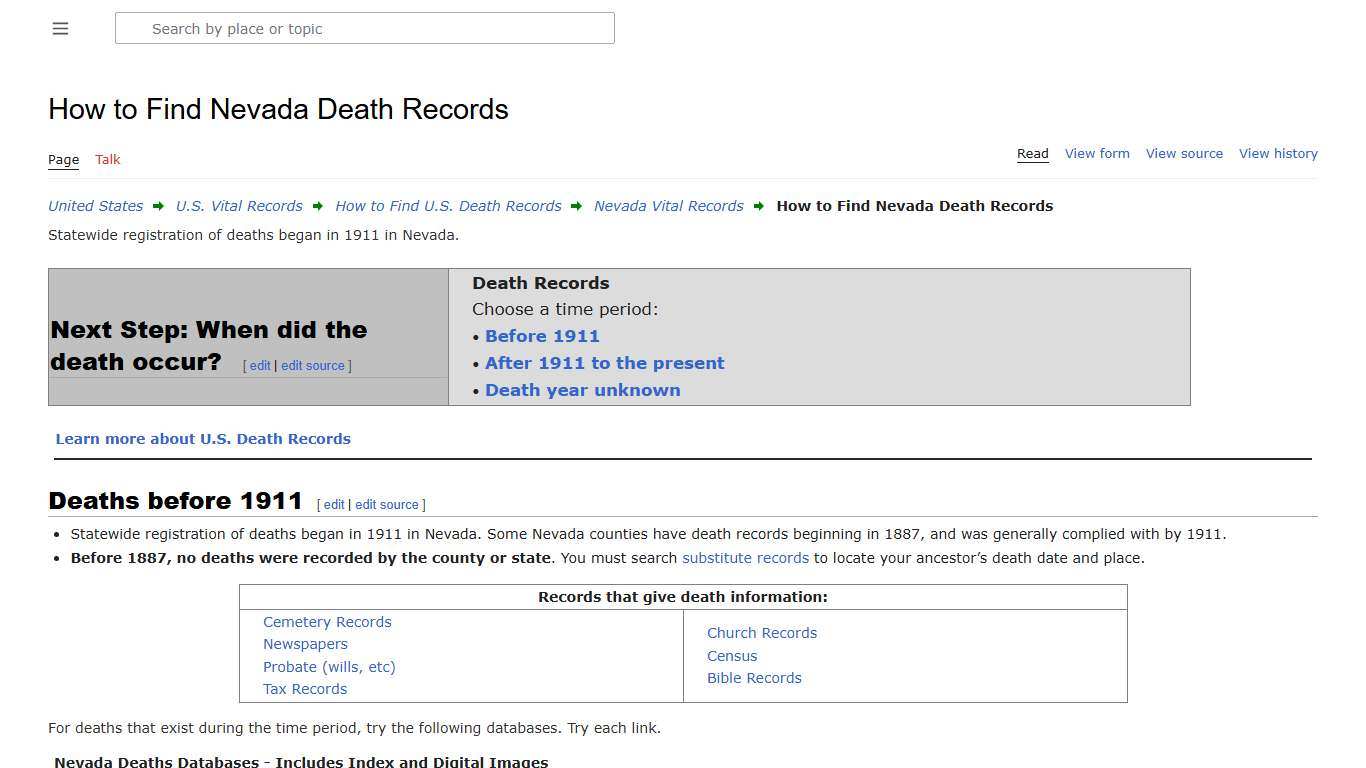Select the Read view
1366x768 pixels.
tap(1032, 153)
